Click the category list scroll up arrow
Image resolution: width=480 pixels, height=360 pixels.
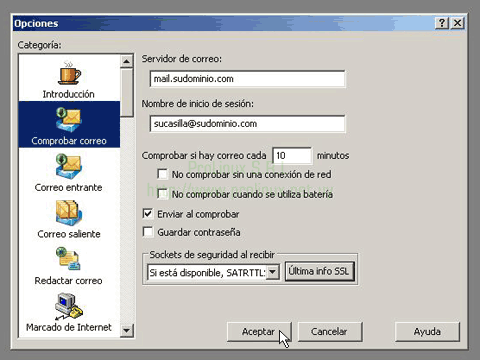(126, 61)
